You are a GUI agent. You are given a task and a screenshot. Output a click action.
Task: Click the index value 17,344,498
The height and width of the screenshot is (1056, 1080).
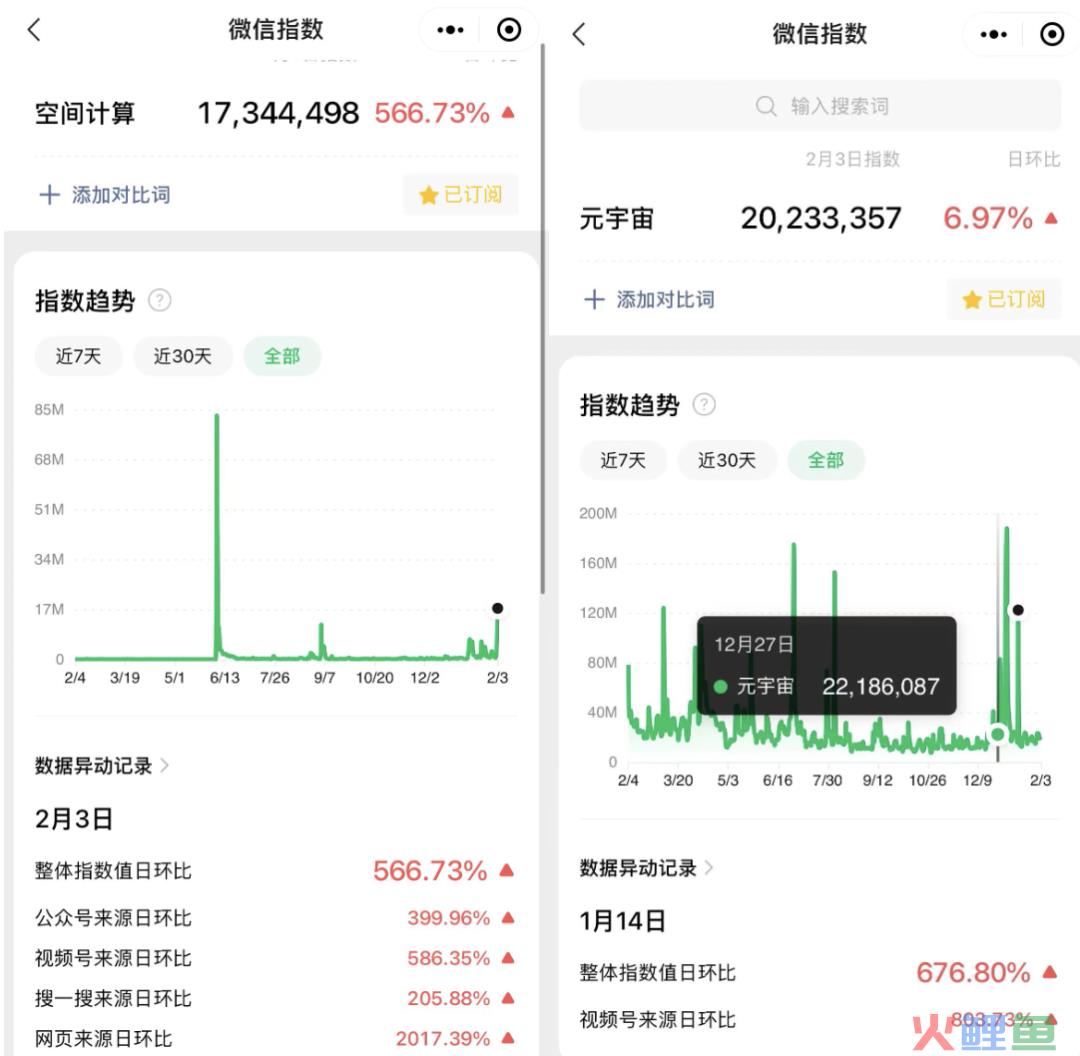[x=278, y=113]
